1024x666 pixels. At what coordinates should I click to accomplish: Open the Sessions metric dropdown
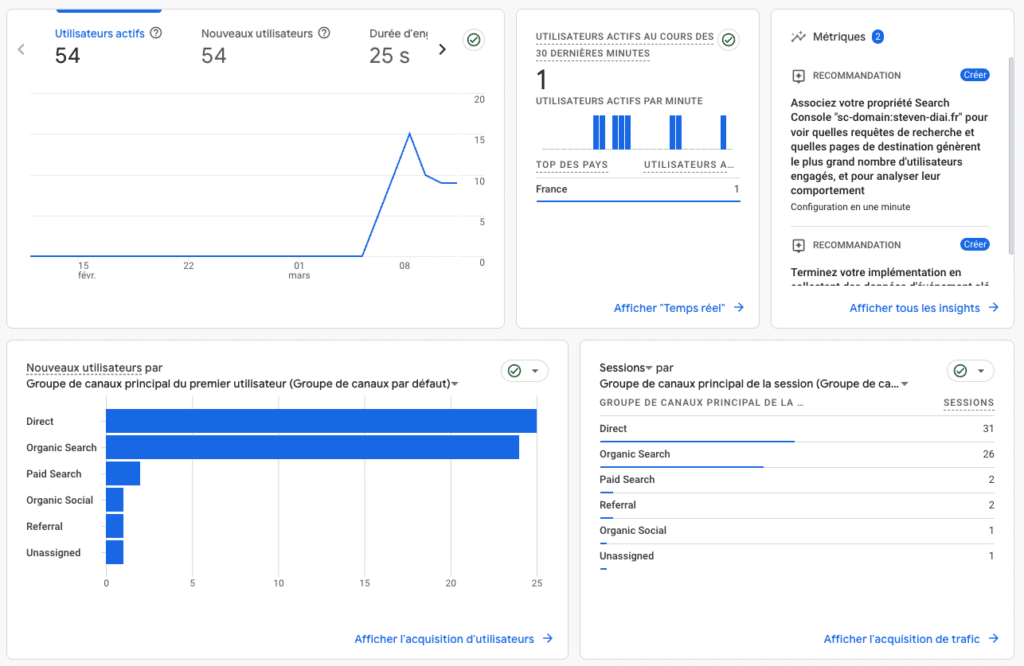coord(649,368)
